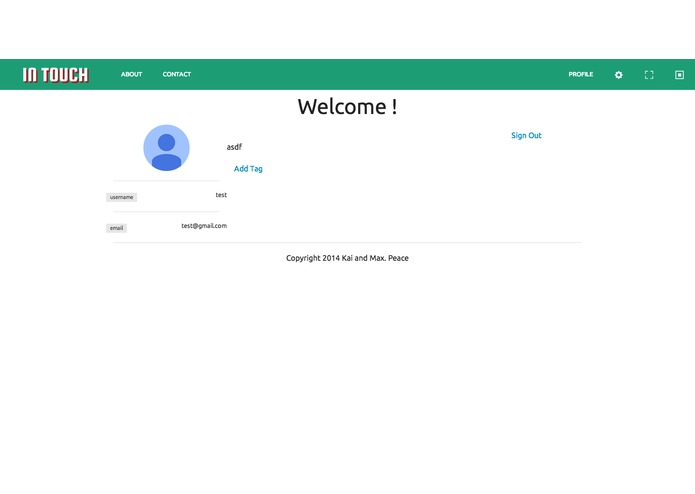695x494 pixels.
Task: Click the Add Tag link
Action: pyautogui.click(x=248, y=169)
